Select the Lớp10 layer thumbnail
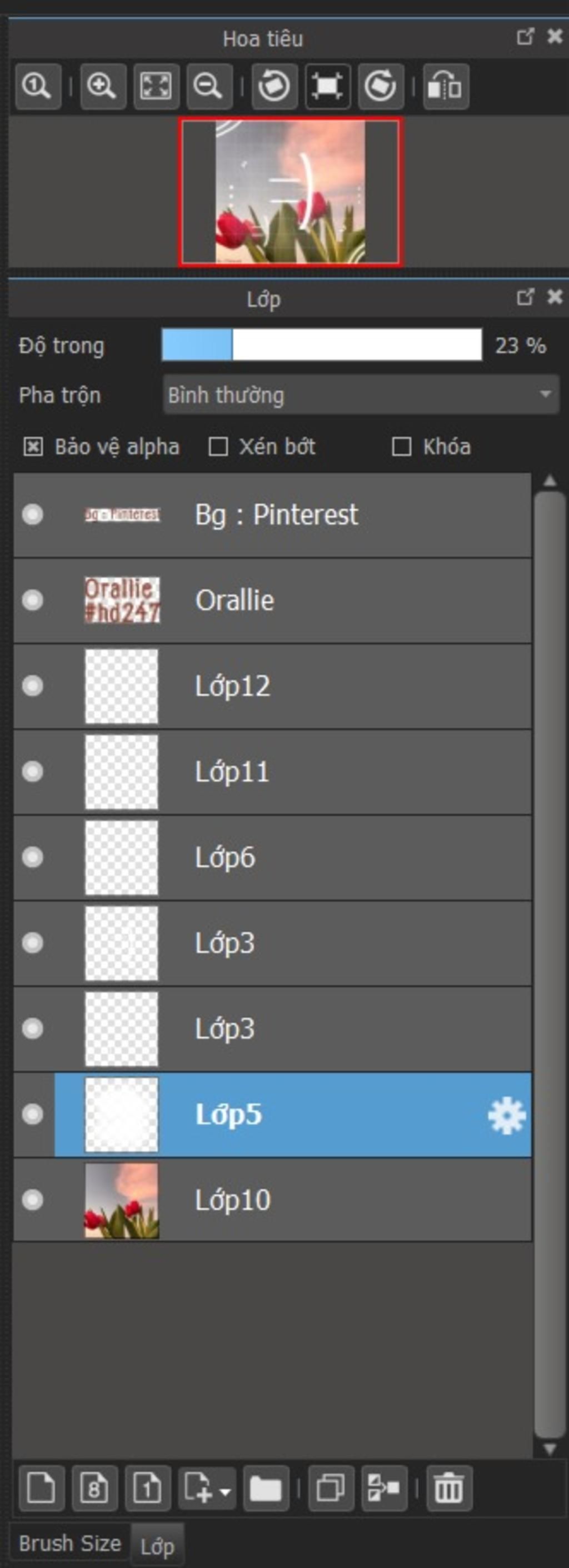Viewport: 569px width, 1568px height. 122,1200
